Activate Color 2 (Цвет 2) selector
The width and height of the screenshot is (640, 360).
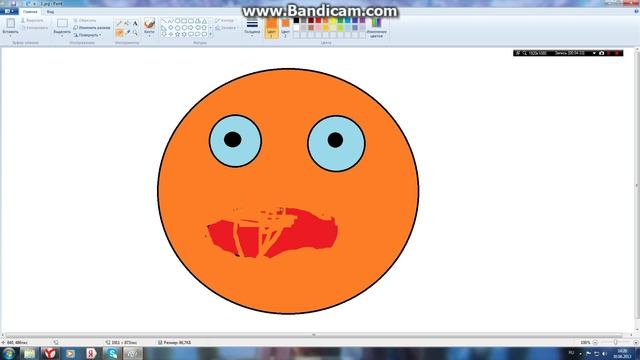click(x=285, y=28)
